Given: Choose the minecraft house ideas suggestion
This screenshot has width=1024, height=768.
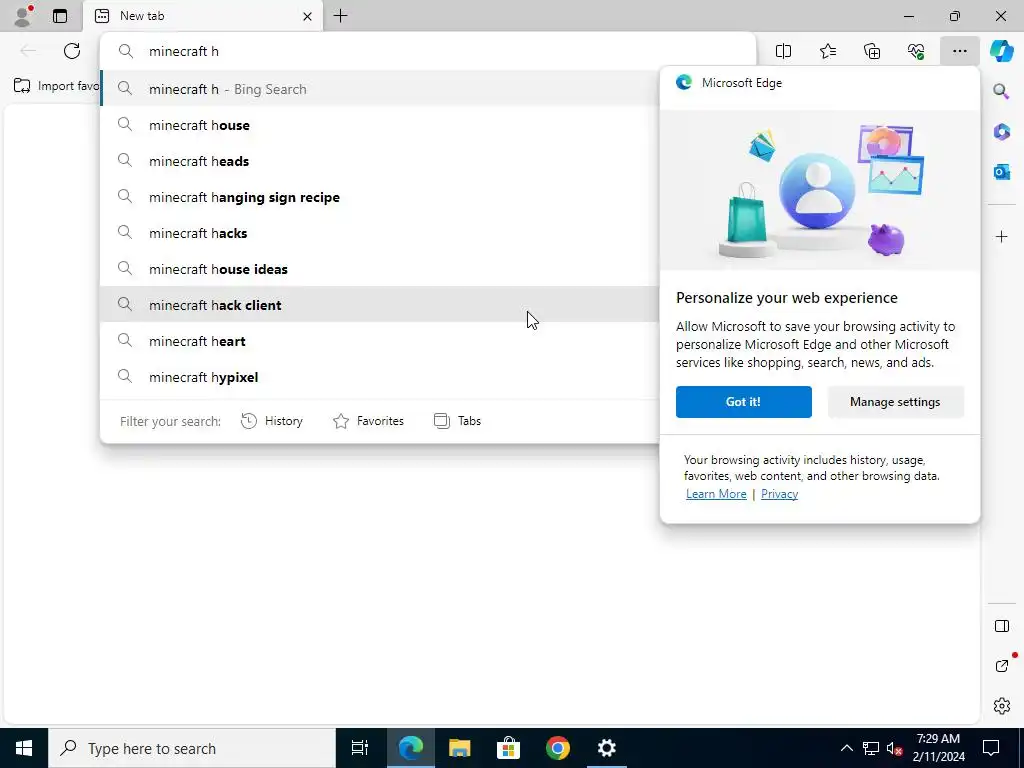Looking at the screenshot, I should 379,268.
